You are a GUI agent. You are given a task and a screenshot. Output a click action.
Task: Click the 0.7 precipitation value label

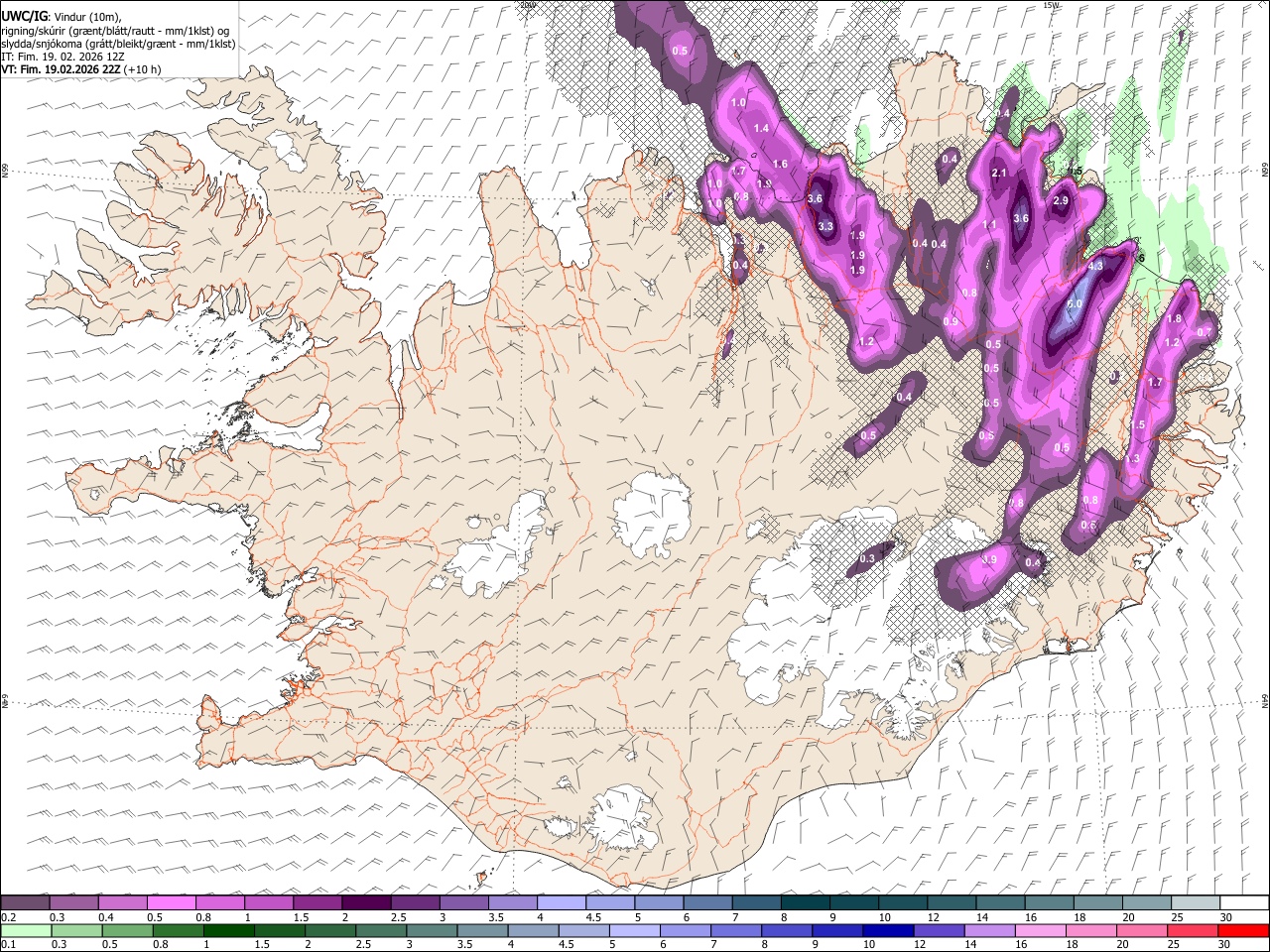[1205, 331]
